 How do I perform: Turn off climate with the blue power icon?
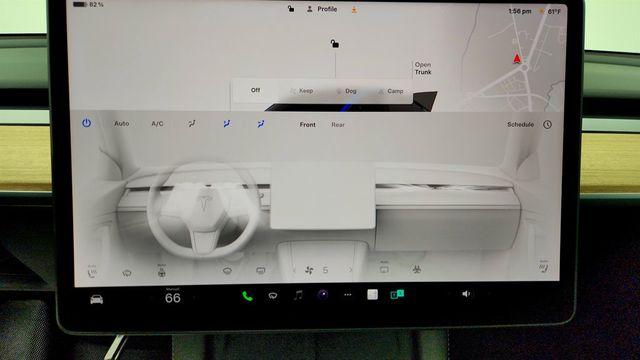click(x=86, y=122)
